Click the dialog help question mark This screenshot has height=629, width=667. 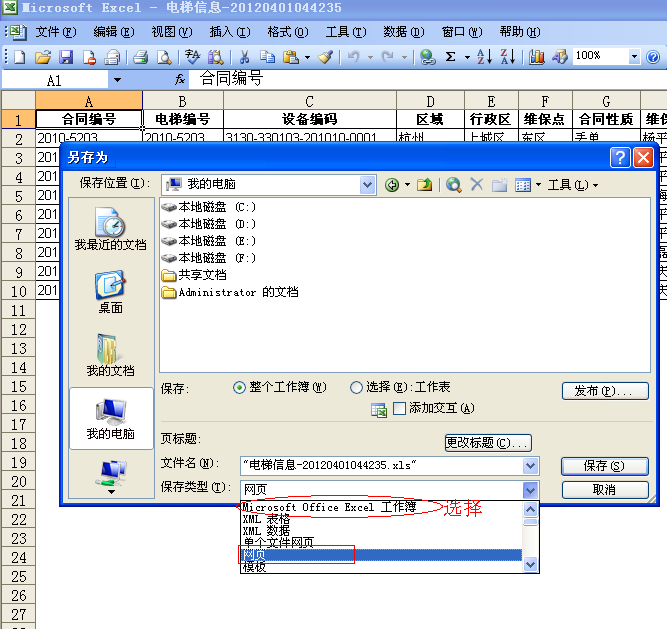click(x=620, y=157)
